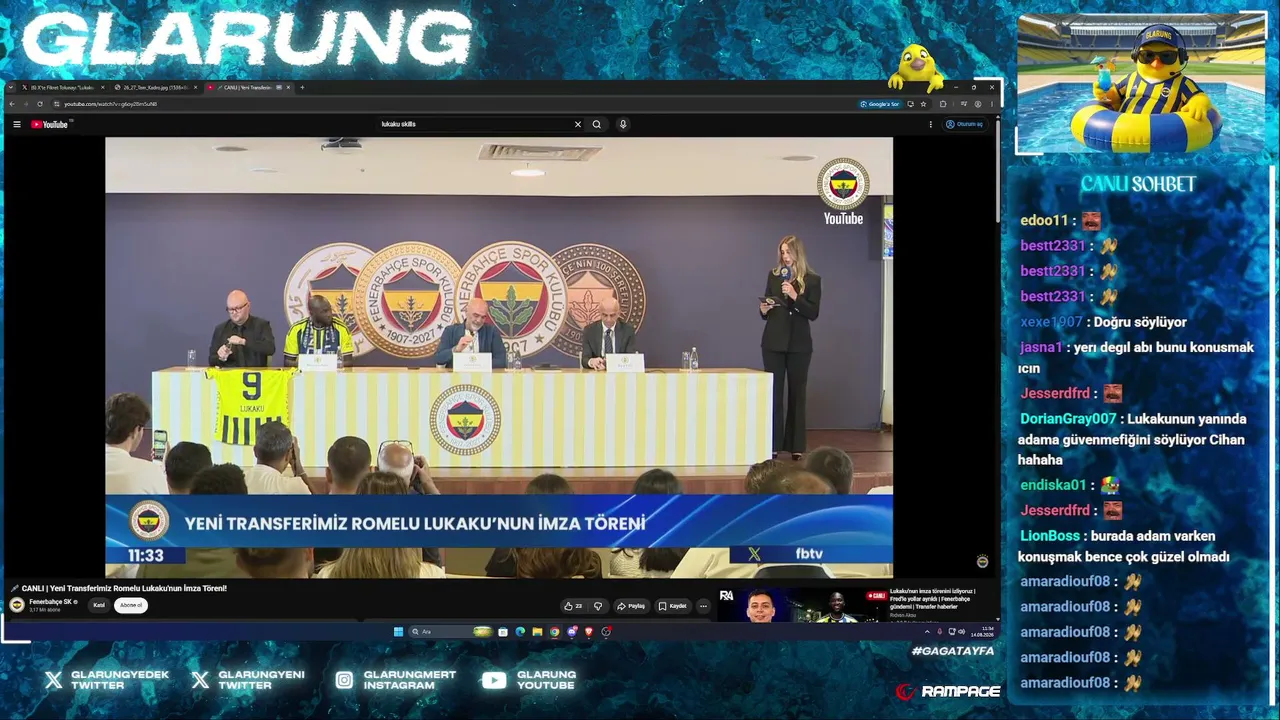This screenshot has height=720, width=1280.
Task: Open the taskbar volume control
Action: tap(962, 632)
